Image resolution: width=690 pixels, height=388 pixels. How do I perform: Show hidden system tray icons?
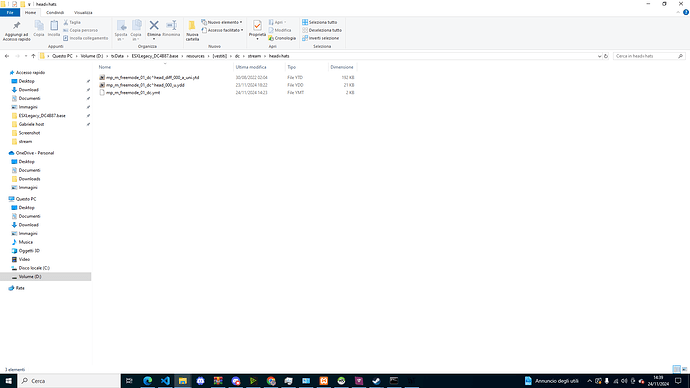coord(590,381)
